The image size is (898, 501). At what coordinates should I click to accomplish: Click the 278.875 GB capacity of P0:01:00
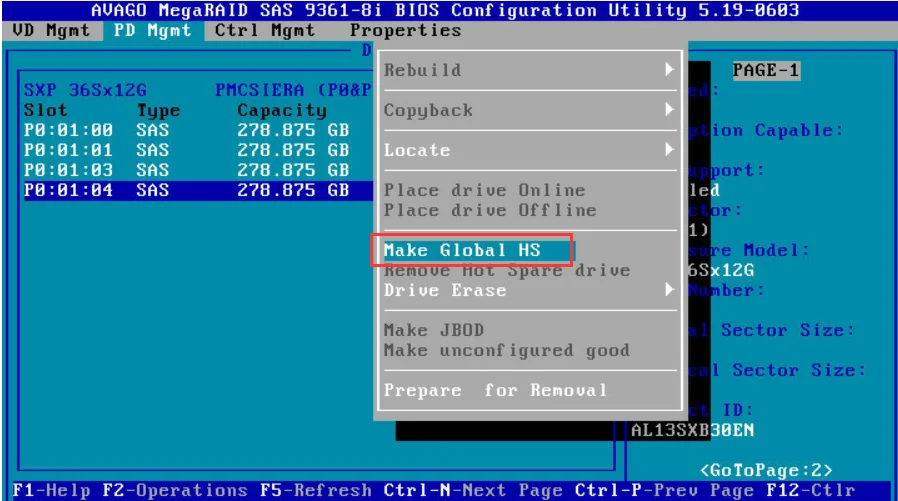coord(293,130)
